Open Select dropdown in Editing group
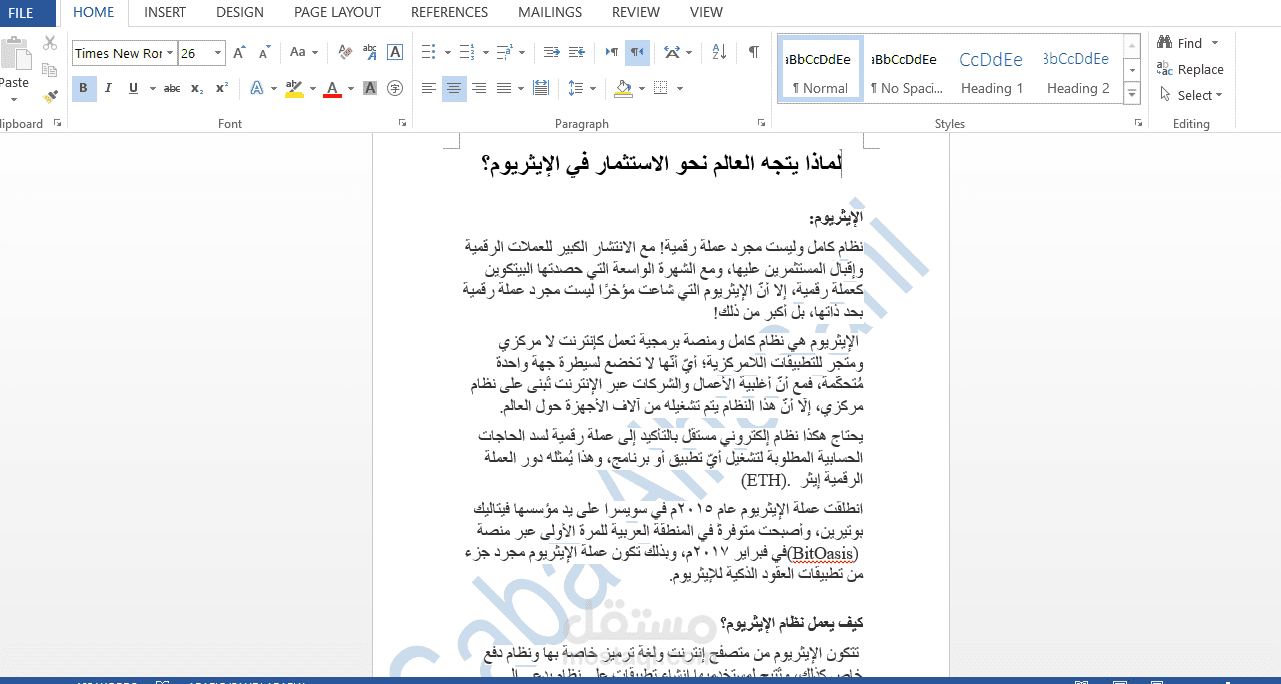 (x=1191, y=95)
